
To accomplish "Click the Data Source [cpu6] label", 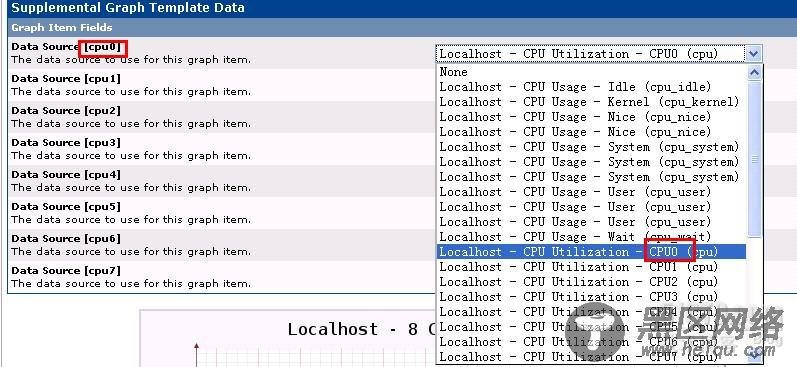I will click(x=66, y=239).
